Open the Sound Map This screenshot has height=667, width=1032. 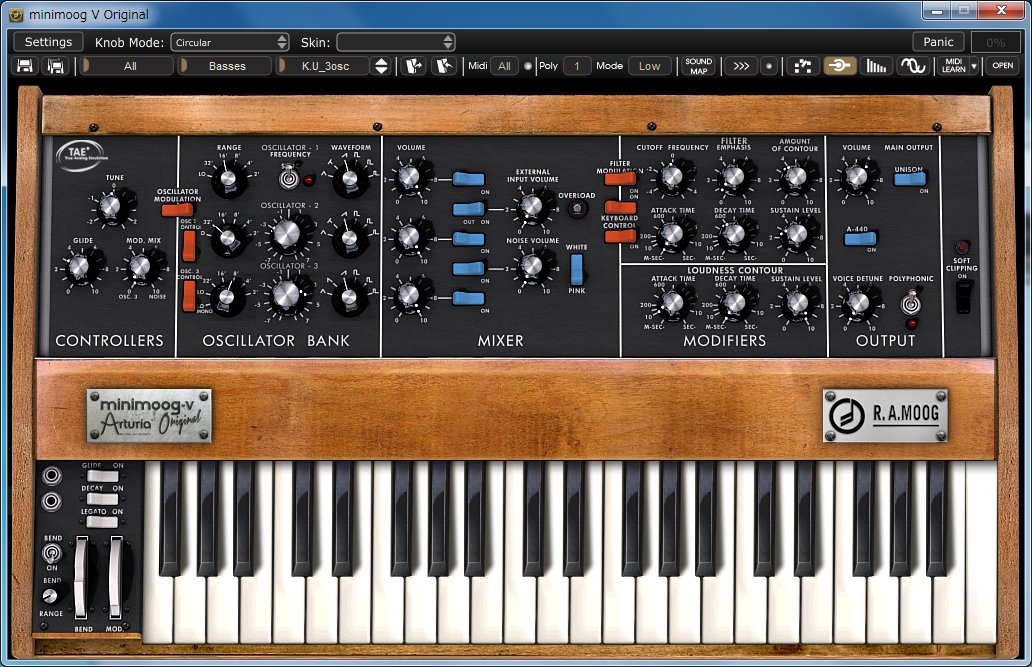point(698,66)
